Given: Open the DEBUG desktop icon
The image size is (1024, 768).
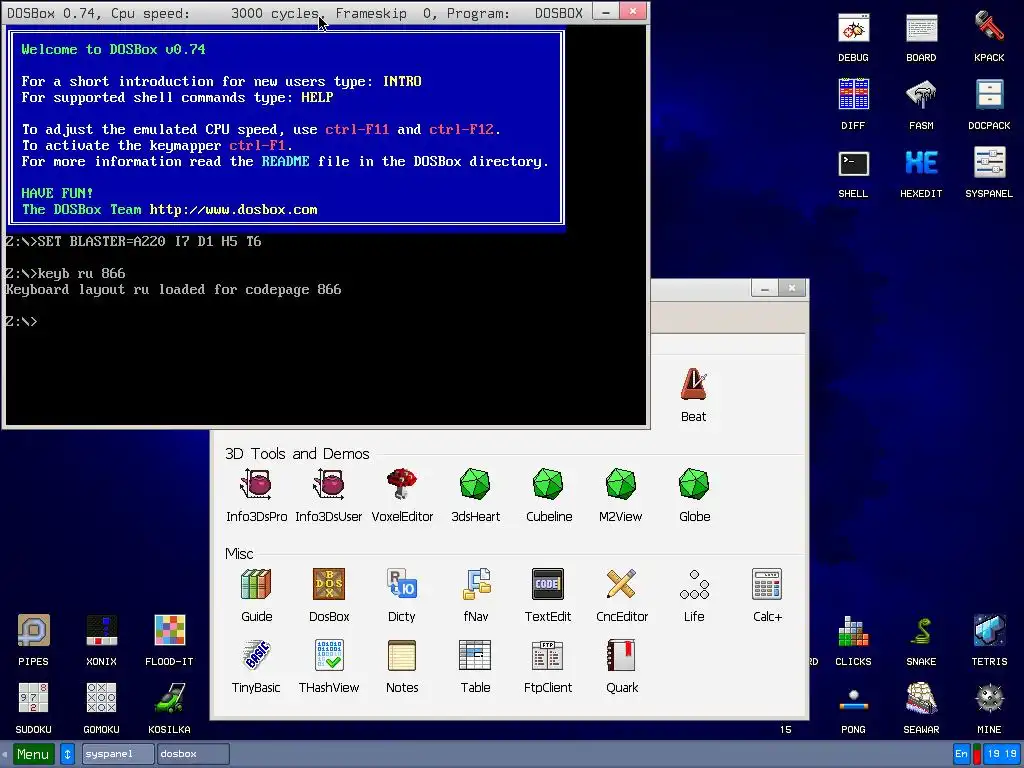Looking at the screenshot, I should point(853,38).
